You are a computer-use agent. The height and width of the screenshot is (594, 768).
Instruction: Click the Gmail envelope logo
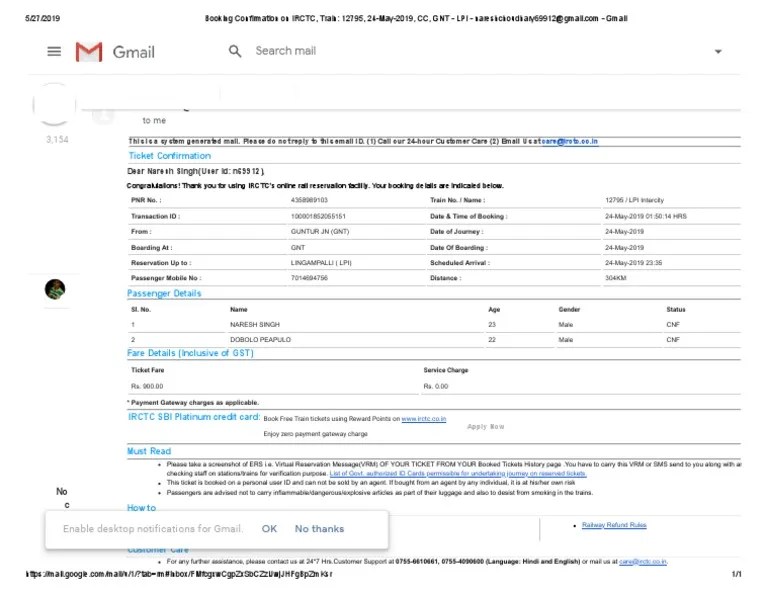pyautogui.click(x=89, y=52)
